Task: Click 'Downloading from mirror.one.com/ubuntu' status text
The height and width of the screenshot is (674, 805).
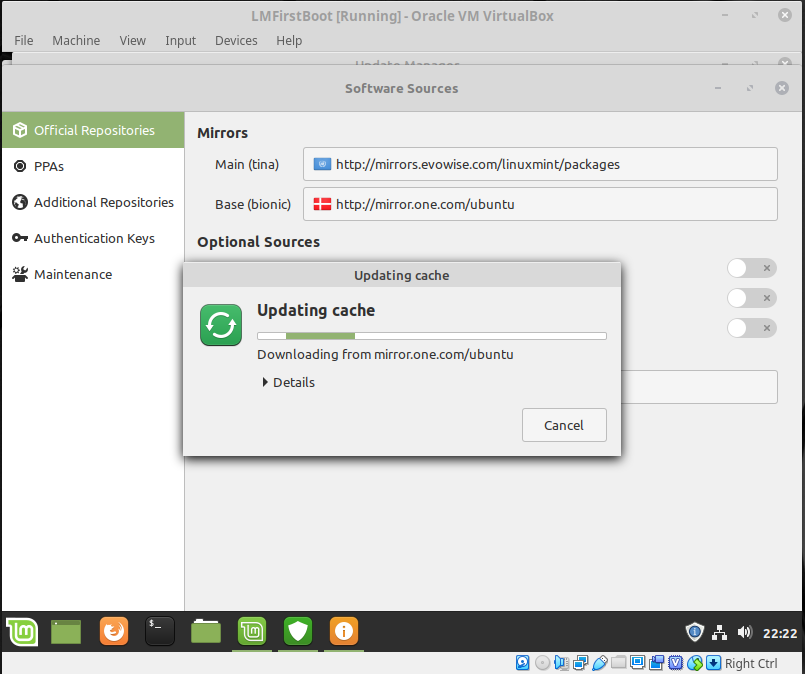Action: tap(385, 355)
